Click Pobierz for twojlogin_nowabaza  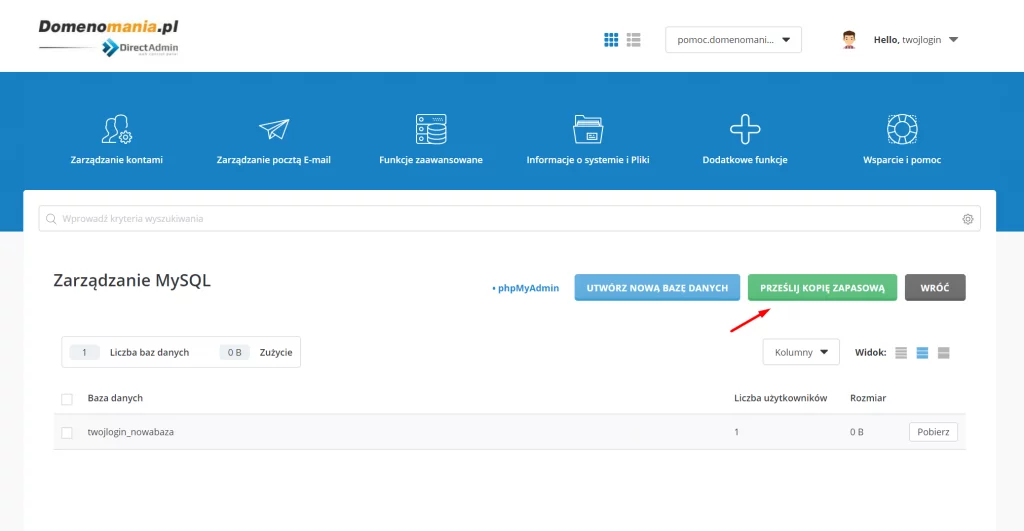pyautogui.click(x=933, y=432)
